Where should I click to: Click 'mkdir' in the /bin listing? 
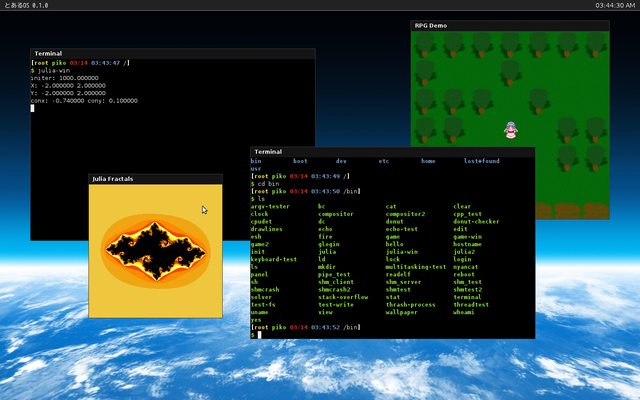[327, 267]
